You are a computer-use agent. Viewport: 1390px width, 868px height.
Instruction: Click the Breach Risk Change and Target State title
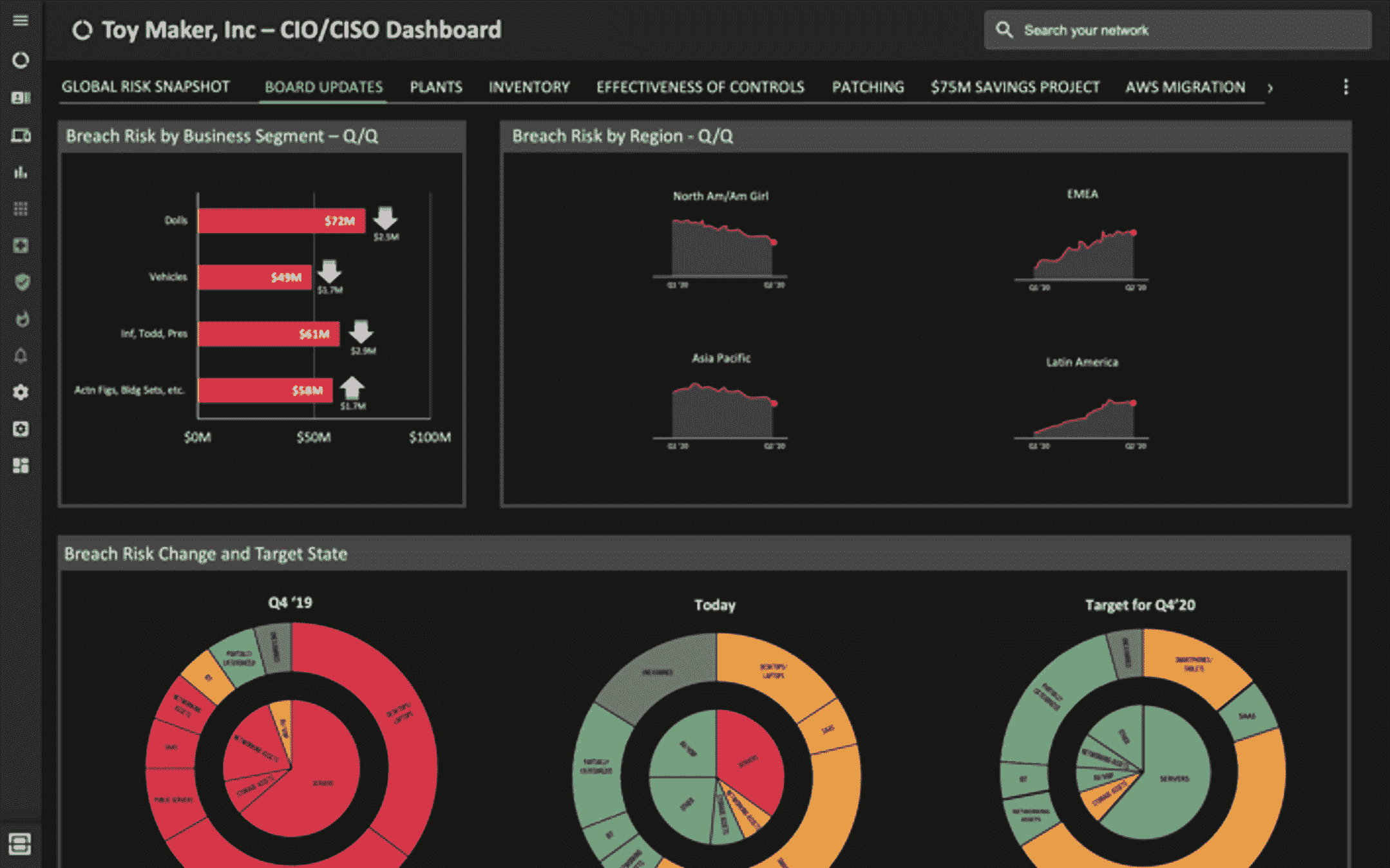(205, 554)
